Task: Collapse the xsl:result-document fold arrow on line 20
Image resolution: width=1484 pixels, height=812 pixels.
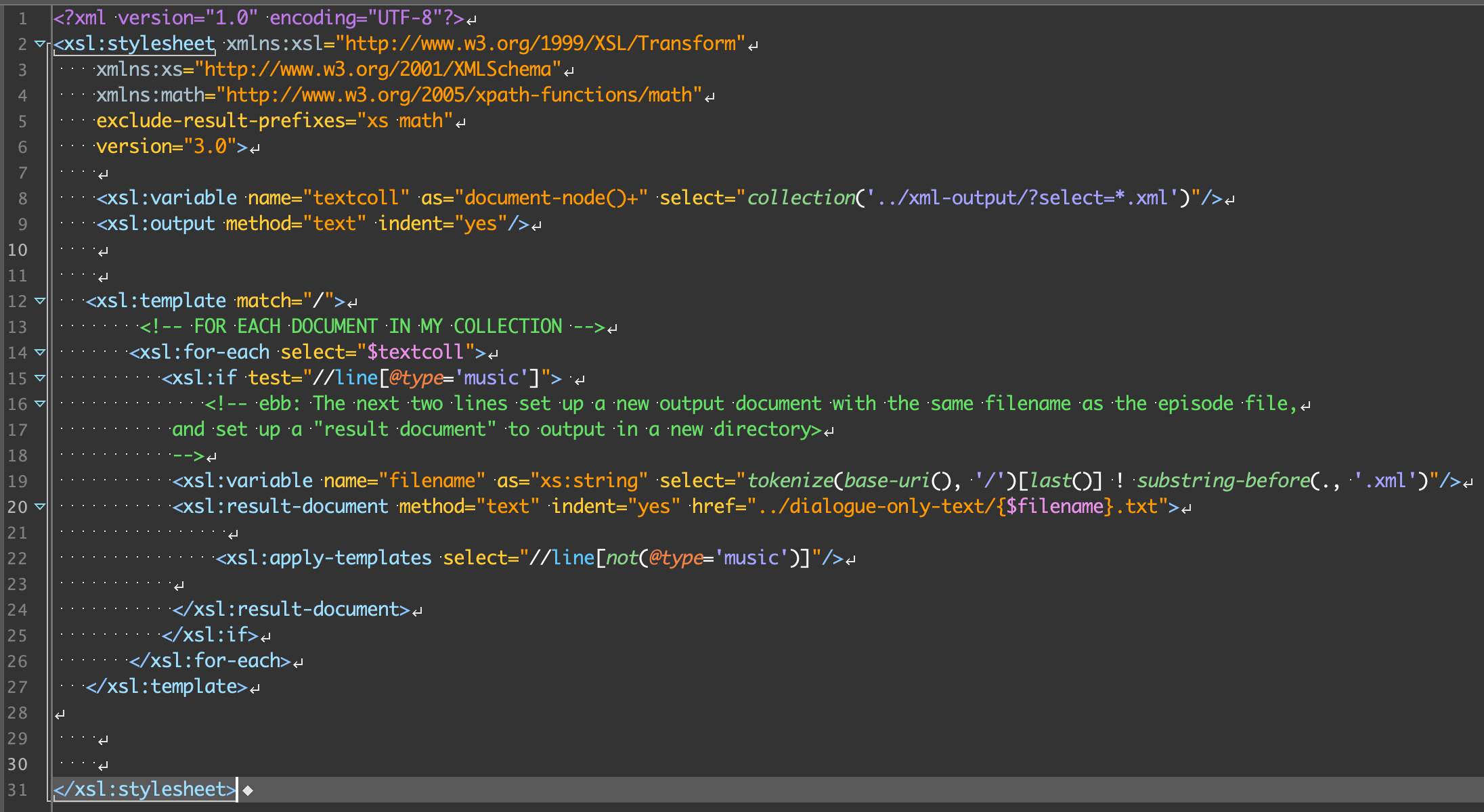Action: [40, 507]
